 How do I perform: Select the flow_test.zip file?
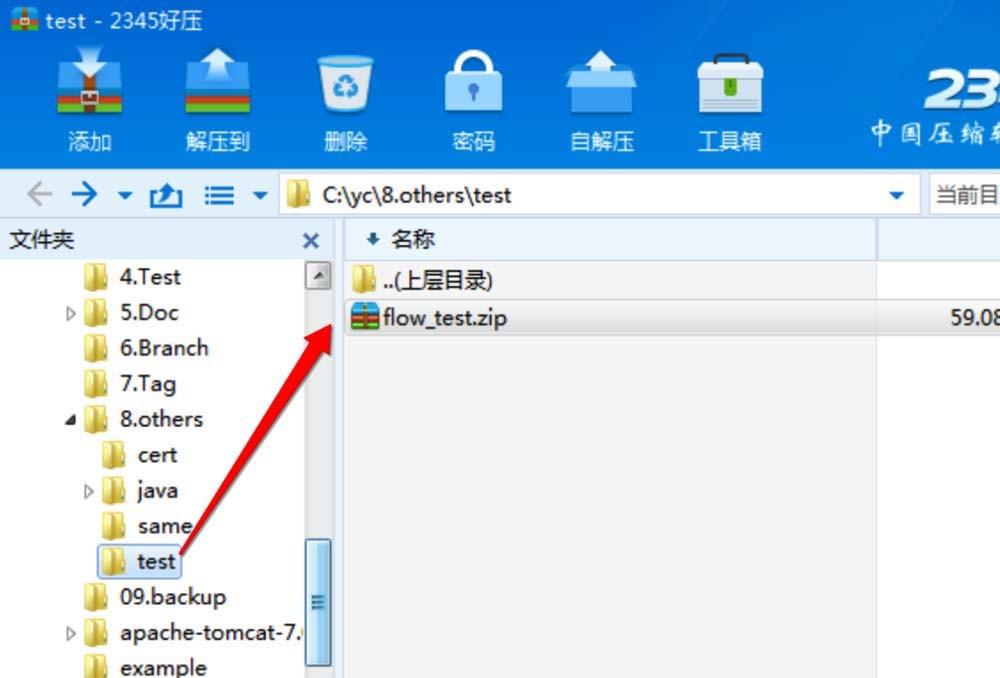(x=609, y=317)
